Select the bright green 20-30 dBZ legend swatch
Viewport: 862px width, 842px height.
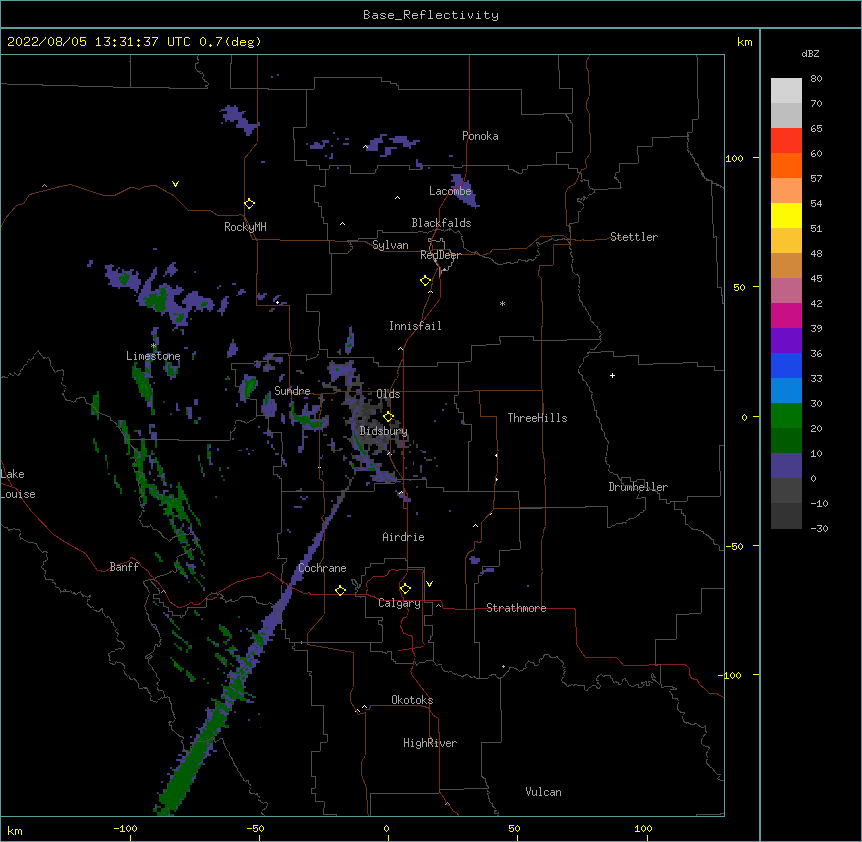[786, 416]
